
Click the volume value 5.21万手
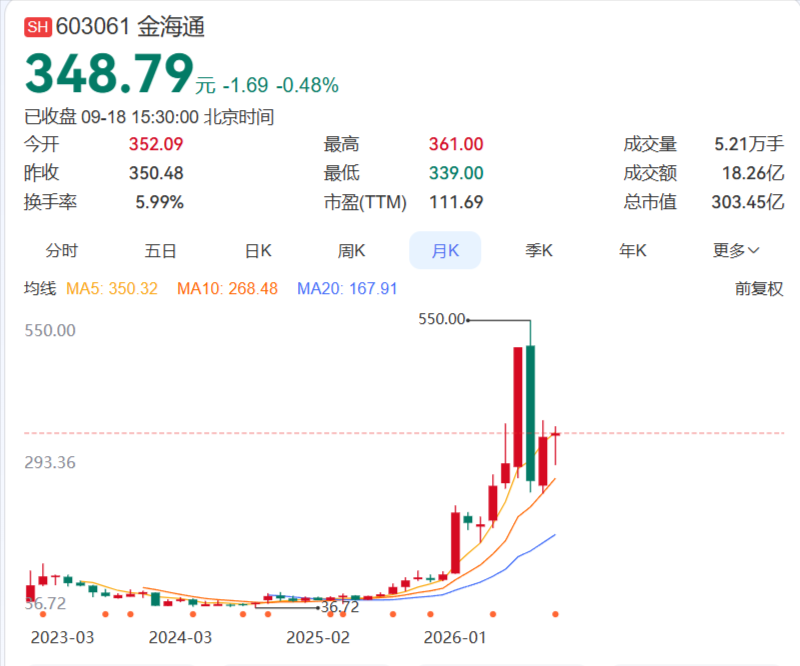coord(748,144)
